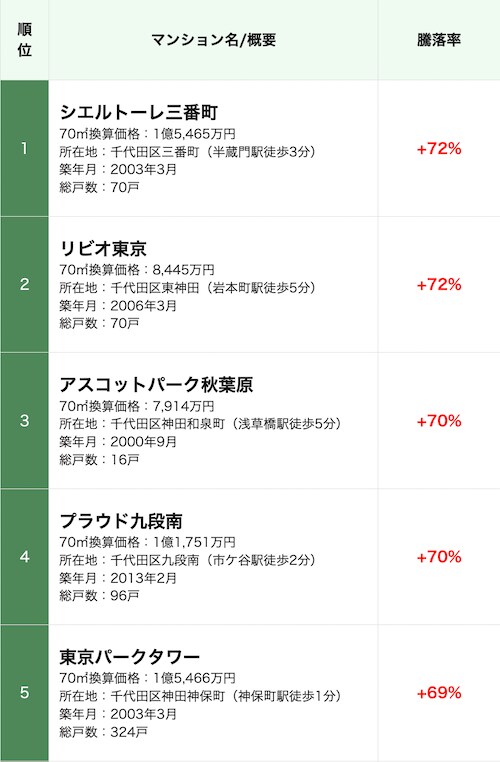Open the アスコットパーク秋葉原 listing title
The width and height of the screenshot is (500, 762).
tap(156, 384)
